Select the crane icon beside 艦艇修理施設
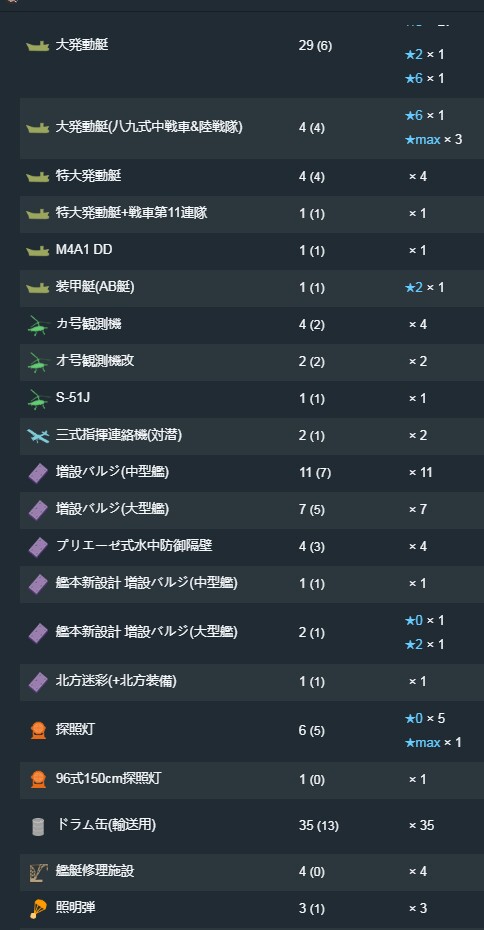 38,872
